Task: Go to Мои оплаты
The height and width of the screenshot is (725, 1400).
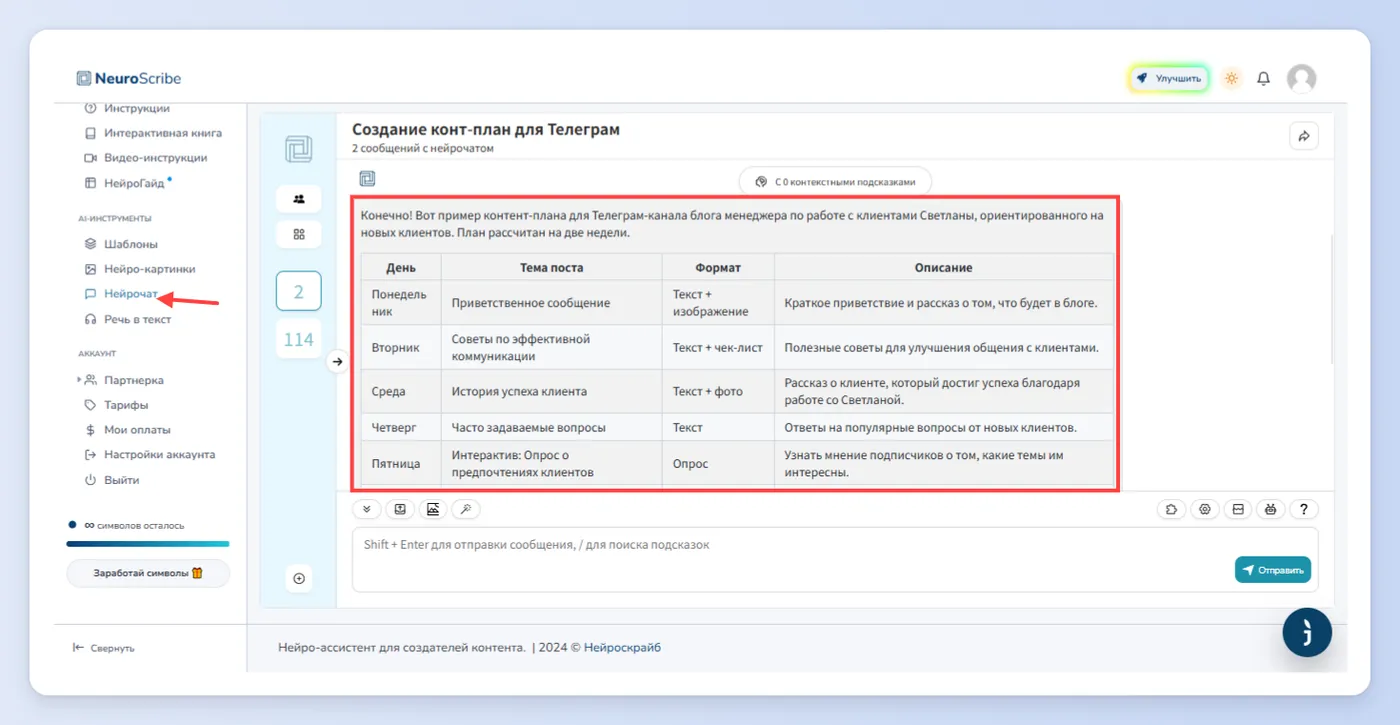Action: tap(127, 430)
